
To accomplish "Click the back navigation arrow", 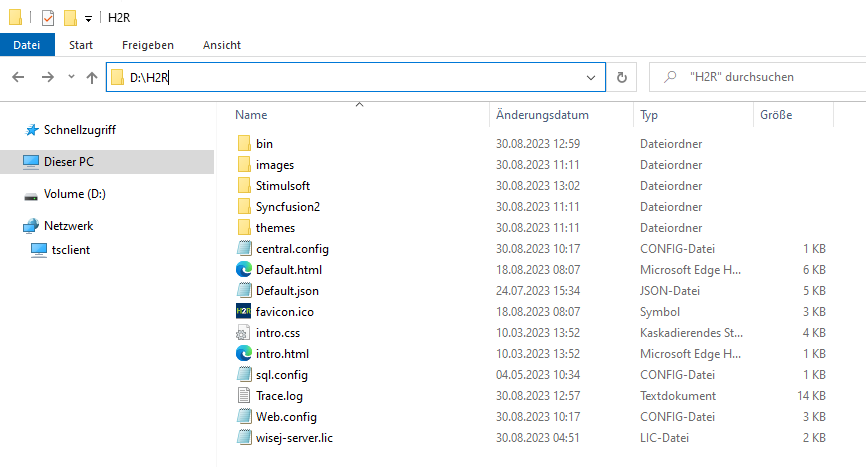I will pyautogui.click(x=18, y=78).
